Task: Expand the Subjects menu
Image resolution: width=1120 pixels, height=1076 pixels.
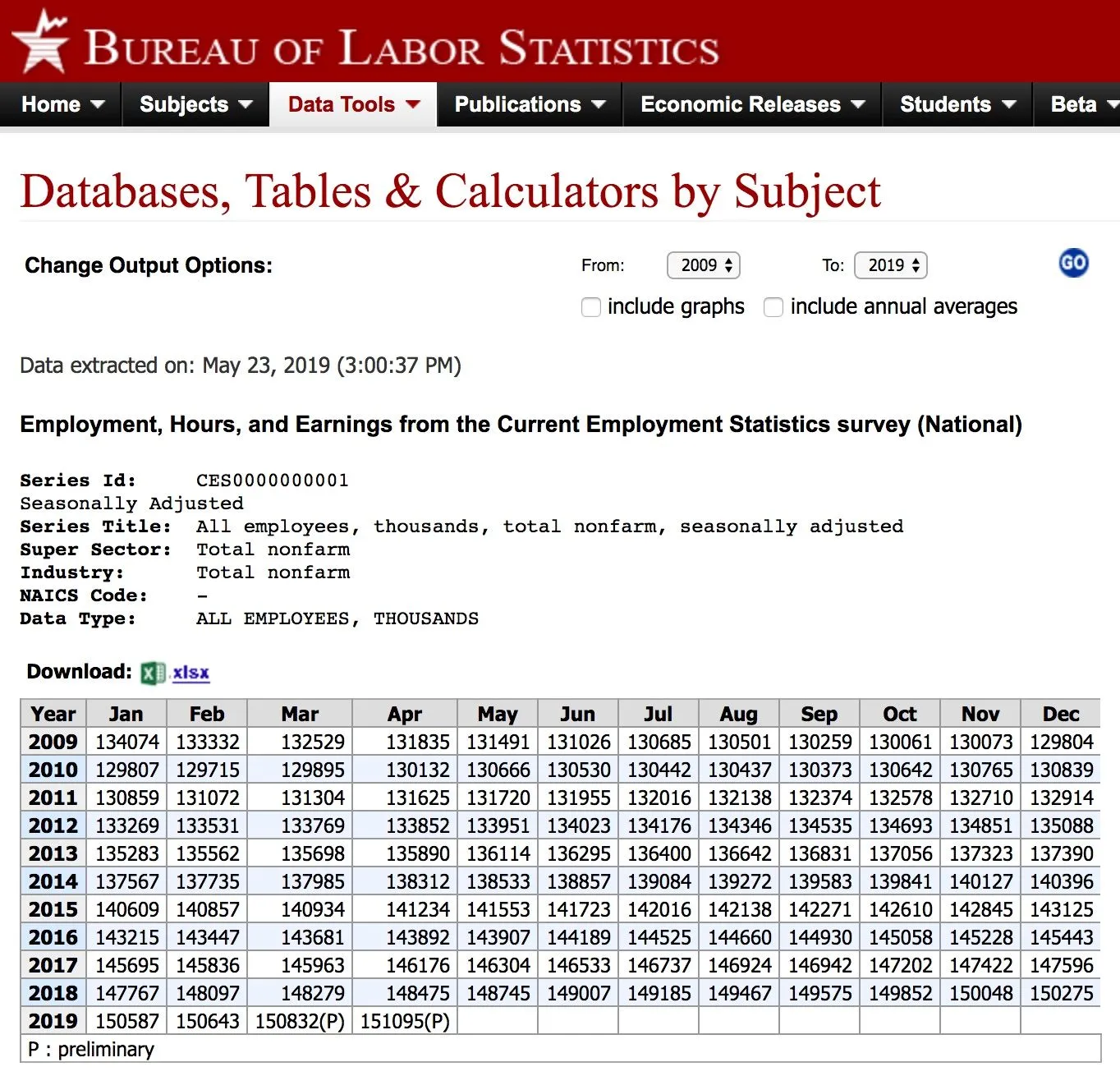Action: point(195,104)
